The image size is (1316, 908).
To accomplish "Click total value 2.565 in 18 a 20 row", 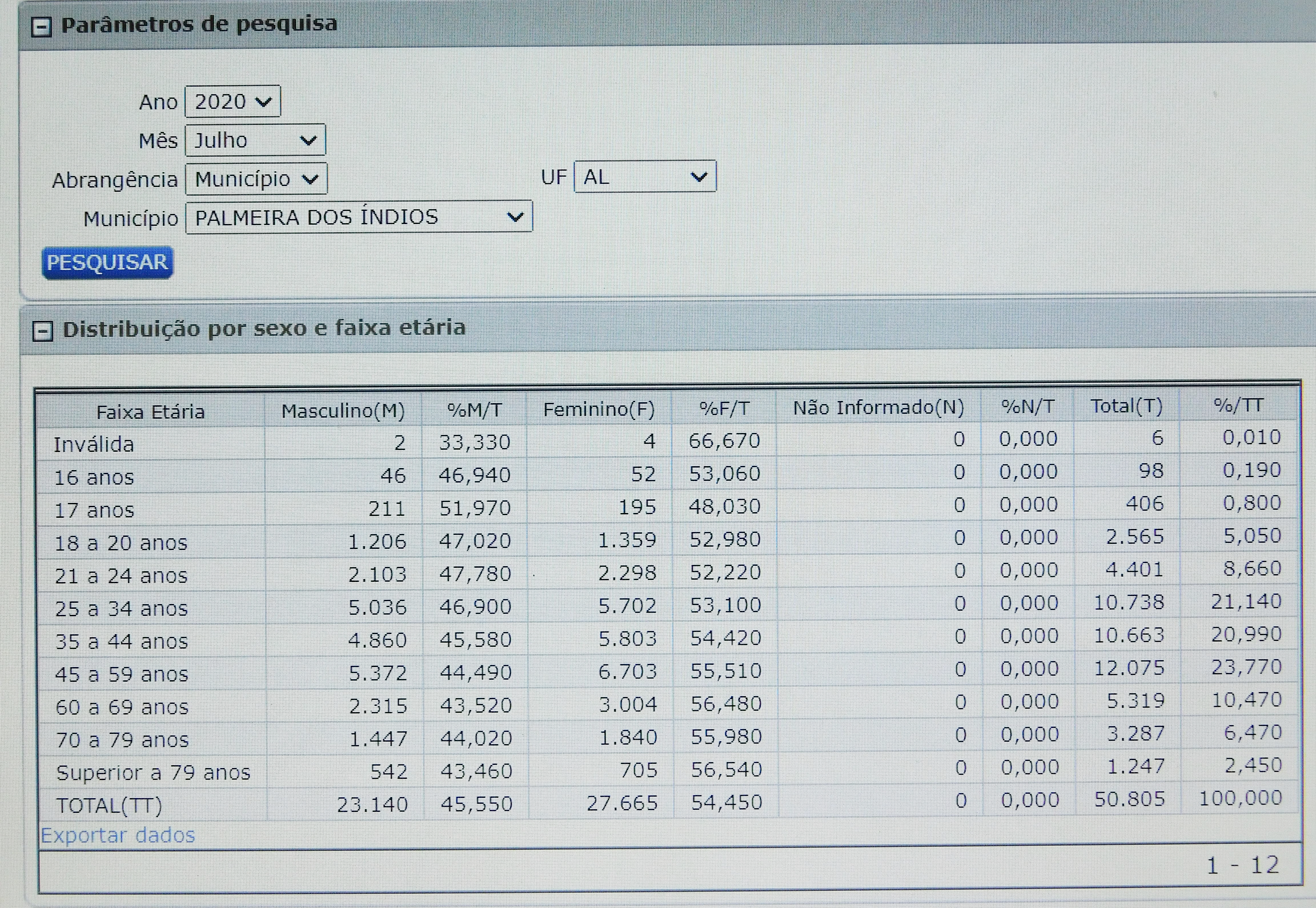I will tap(1135, 537).
